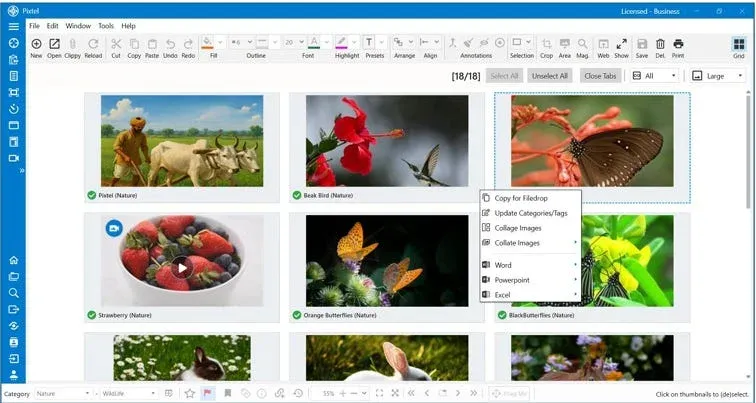Open the Tools menu
Image resolution: width=756 pixels, height=403 pixels.
106,26
